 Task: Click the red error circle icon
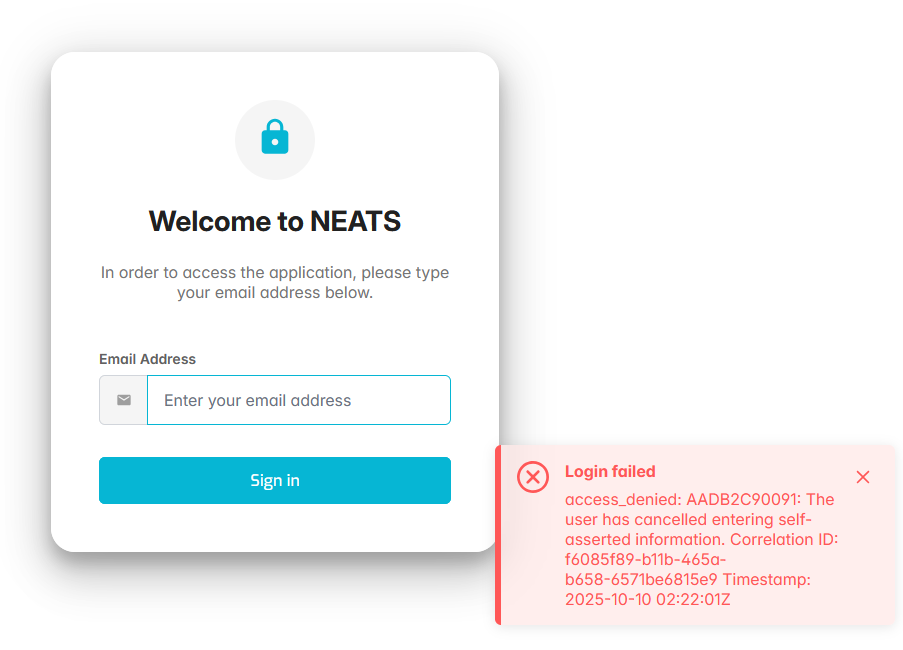[x=532, y=477]
